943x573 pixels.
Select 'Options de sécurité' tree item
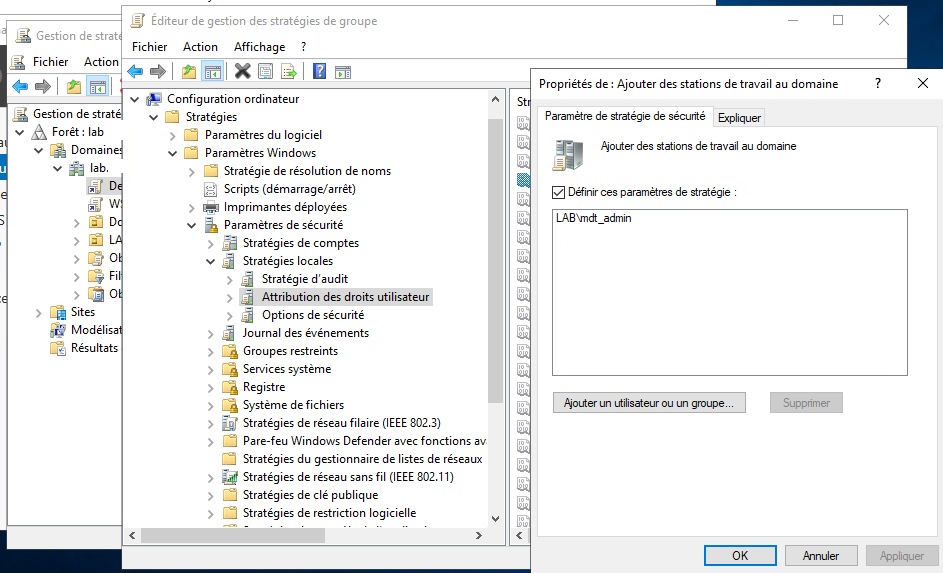click(313, 315)
